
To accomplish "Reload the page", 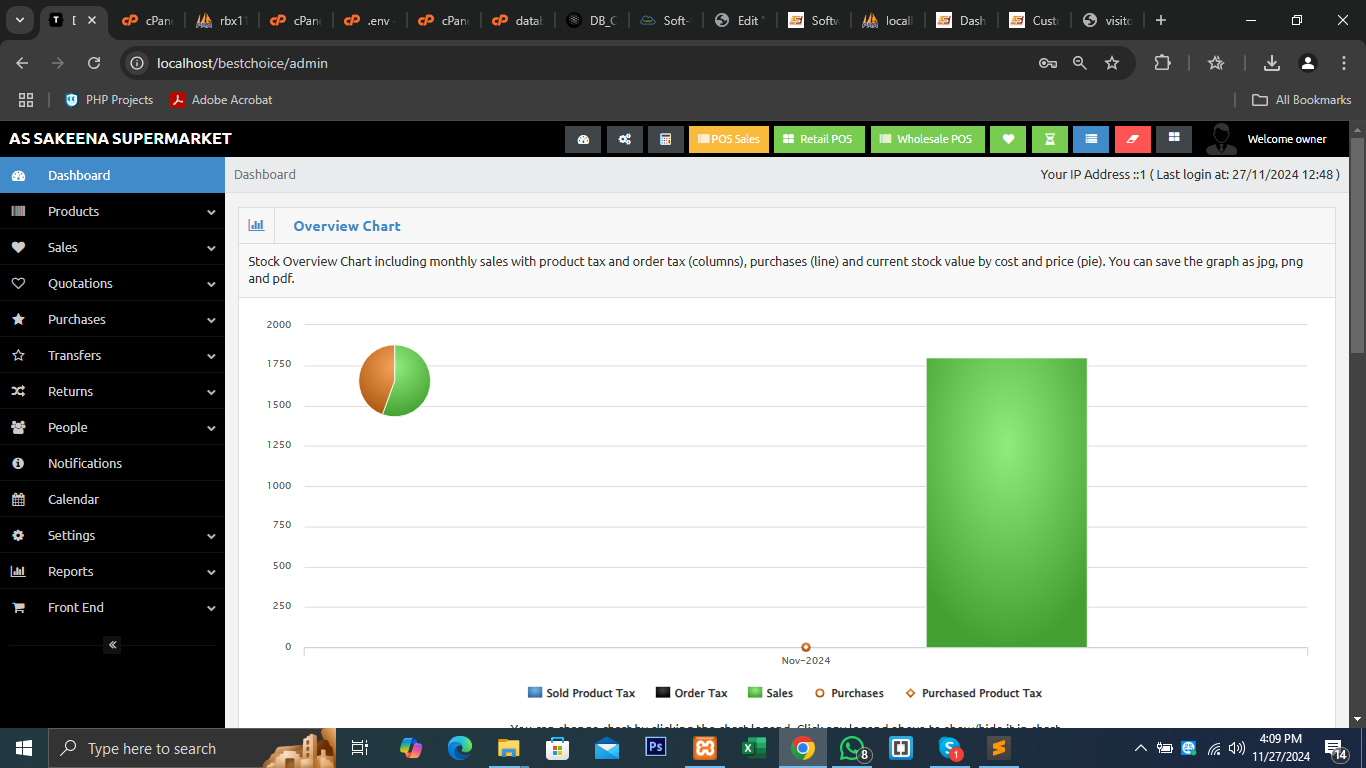I will (x=94, y=63).
